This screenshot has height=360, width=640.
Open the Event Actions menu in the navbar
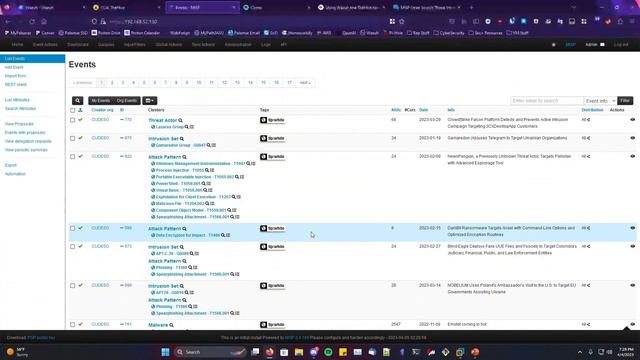click(x=45, y=44)
